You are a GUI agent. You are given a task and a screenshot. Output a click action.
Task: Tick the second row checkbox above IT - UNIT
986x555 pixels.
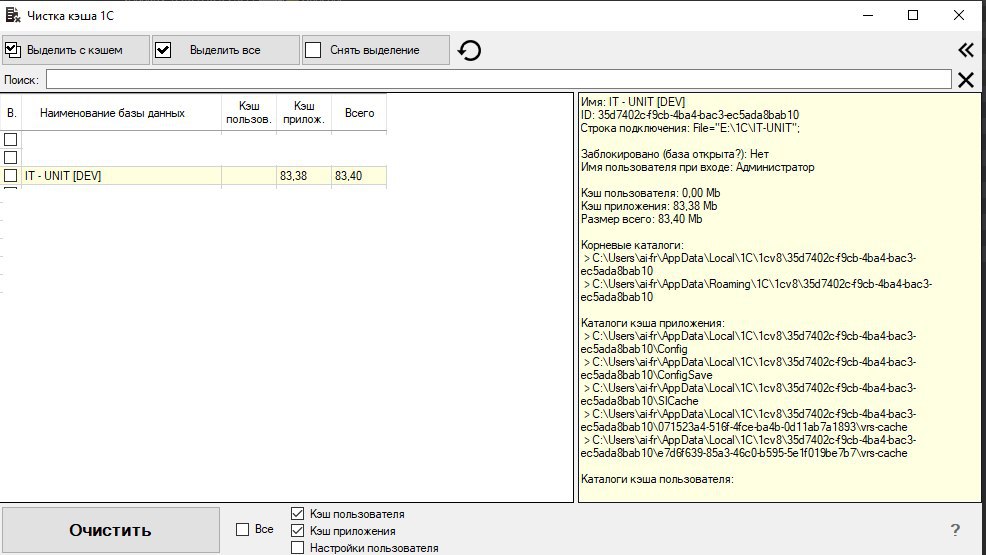11,157
